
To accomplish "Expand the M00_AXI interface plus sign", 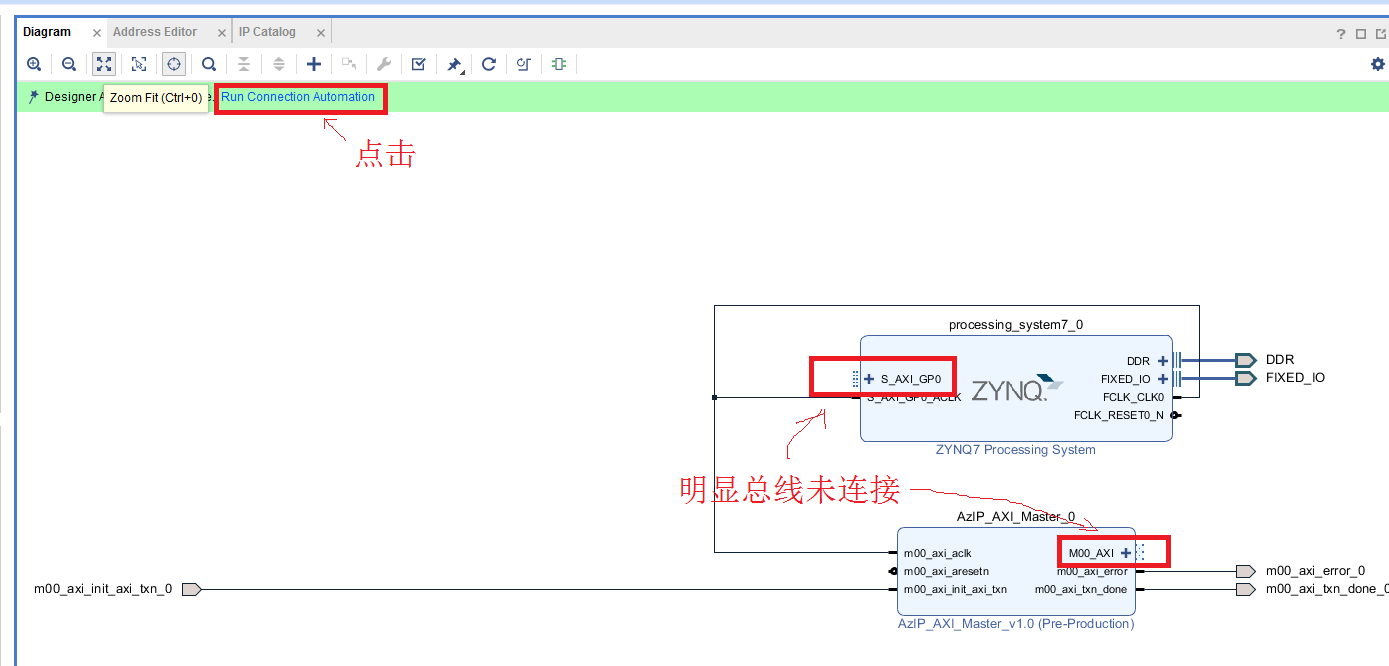I will 1126,553.
